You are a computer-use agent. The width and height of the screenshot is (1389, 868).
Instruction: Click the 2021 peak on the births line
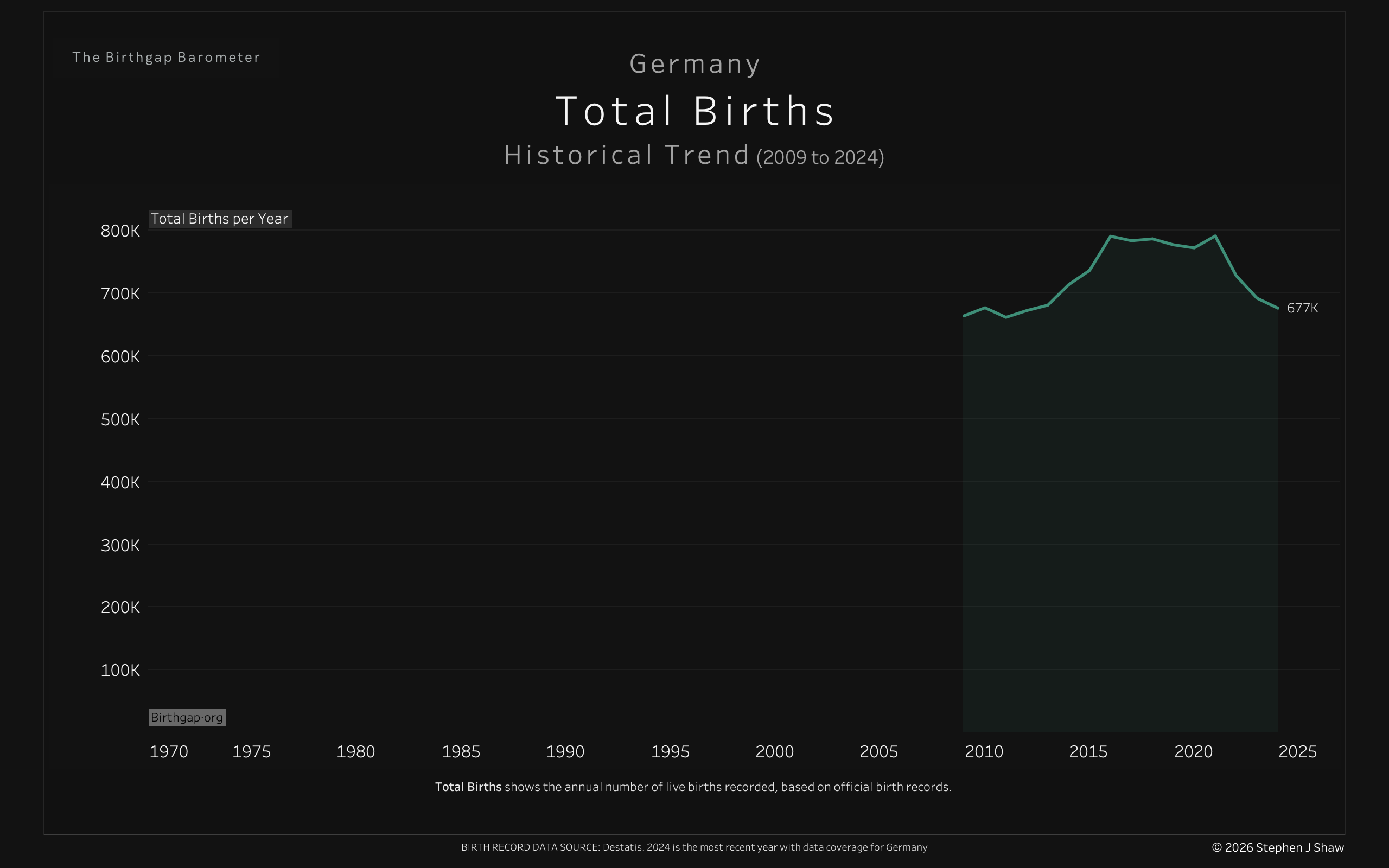click(1215, 236)
